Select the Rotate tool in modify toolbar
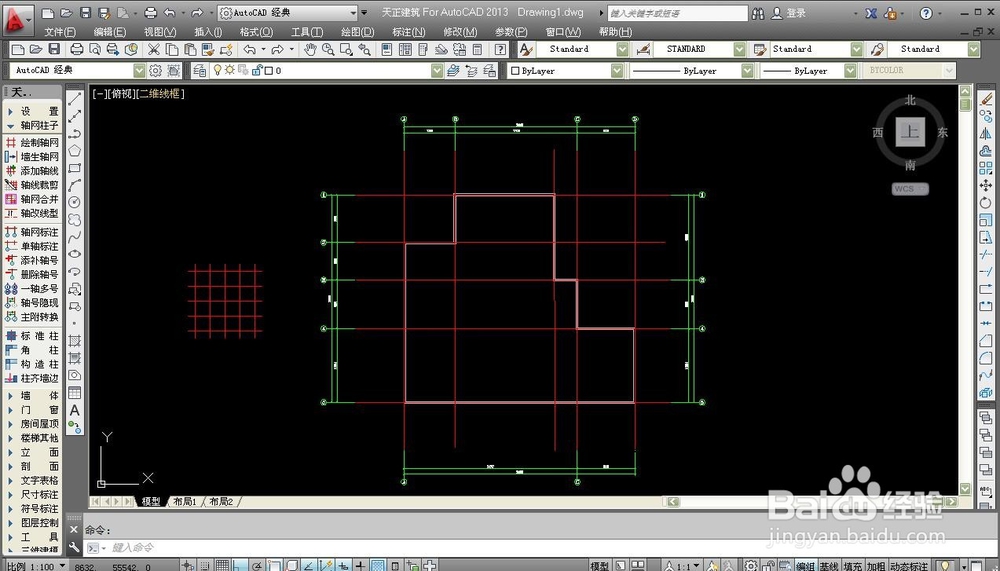 (x=986, y=202)
